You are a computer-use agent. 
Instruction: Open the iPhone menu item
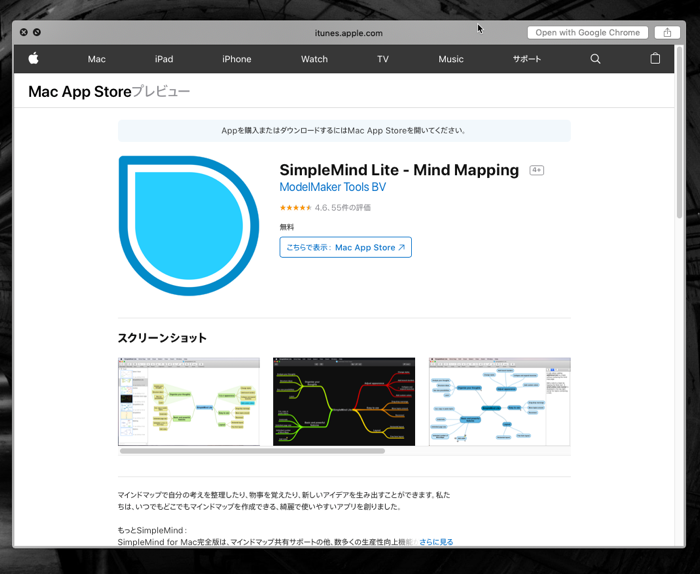[x=237, y=59]
